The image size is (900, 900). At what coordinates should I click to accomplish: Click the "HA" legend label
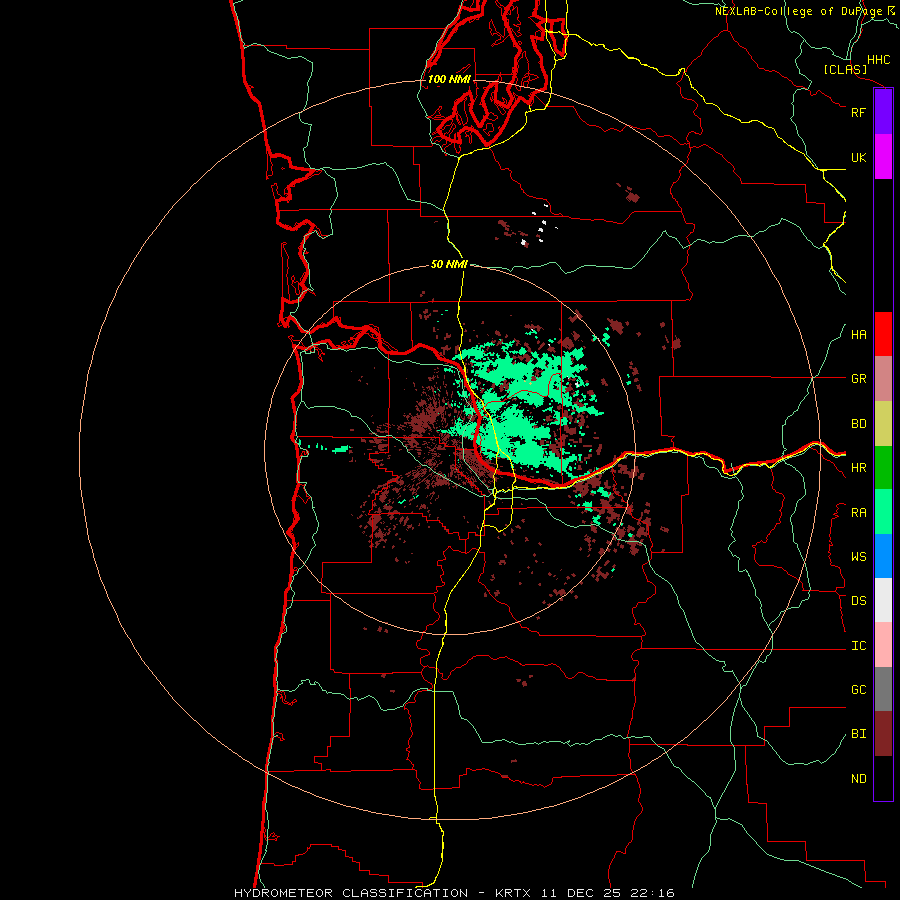(x=858, y=334)
